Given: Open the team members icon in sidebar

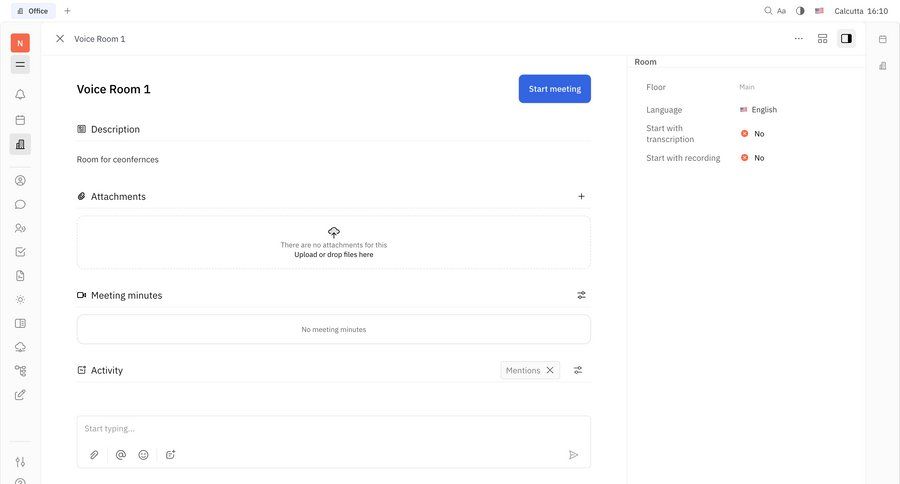Looking at the screenshot, I should [20, 228].
